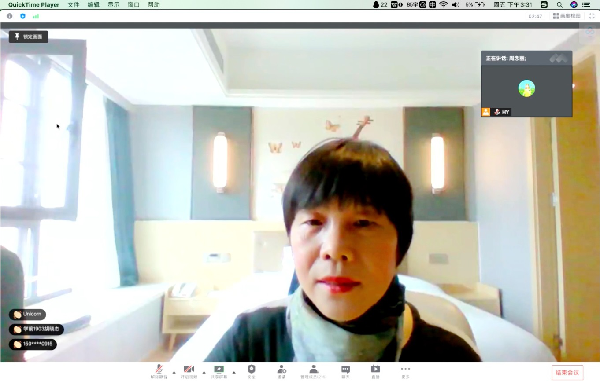Open the invite participants icon
This screenshot has width=600, height=381.
point(282,371)
